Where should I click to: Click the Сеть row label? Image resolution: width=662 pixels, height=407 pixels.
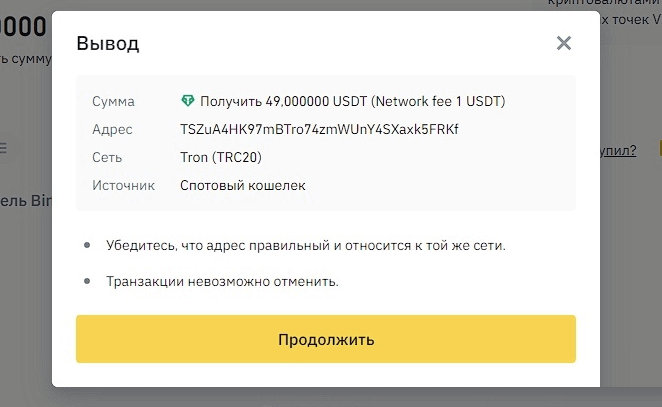tap(107, 158)
